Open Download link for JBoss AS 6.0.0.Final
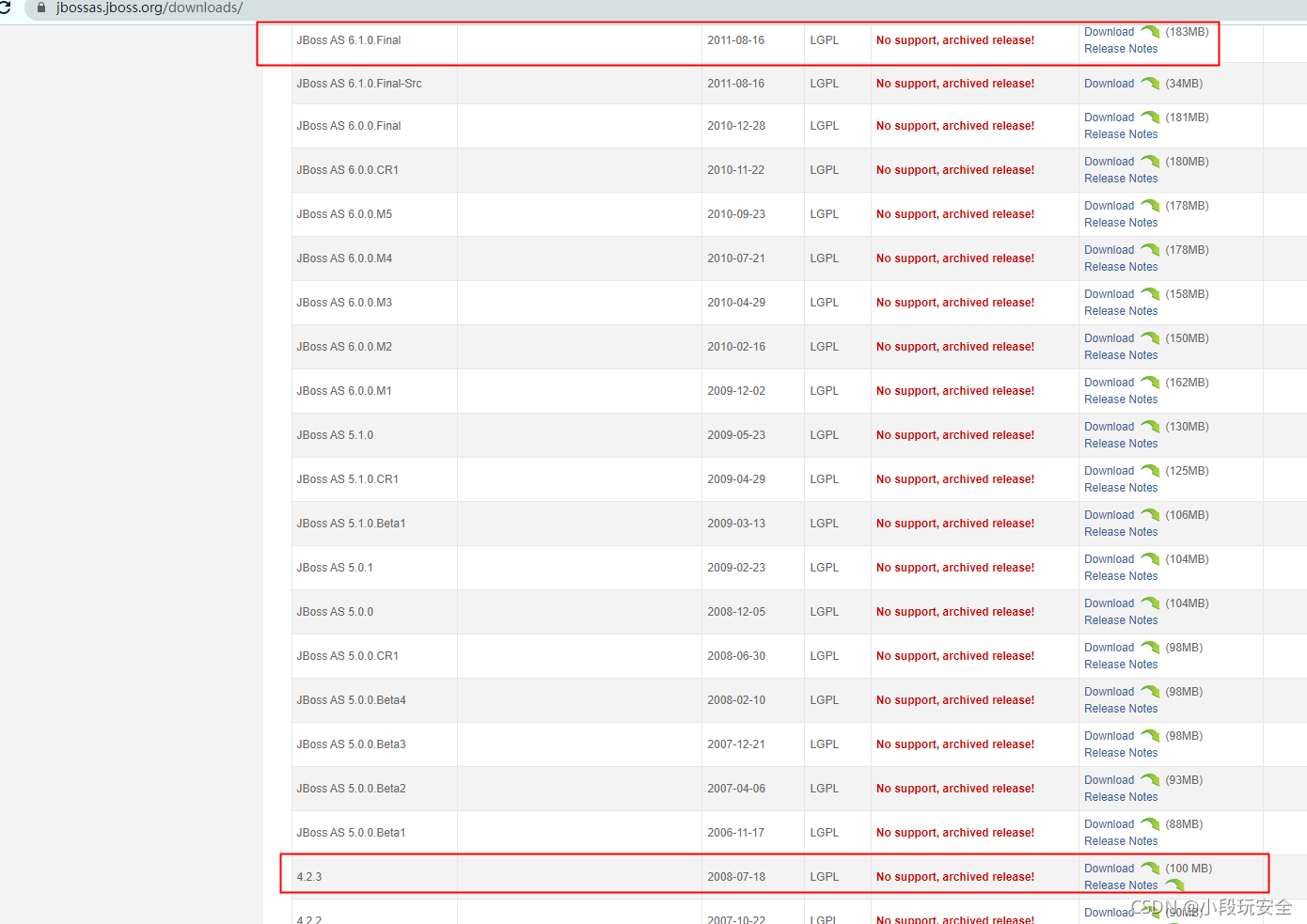This screenshot has width=1307, height=924. (1110, 117)
